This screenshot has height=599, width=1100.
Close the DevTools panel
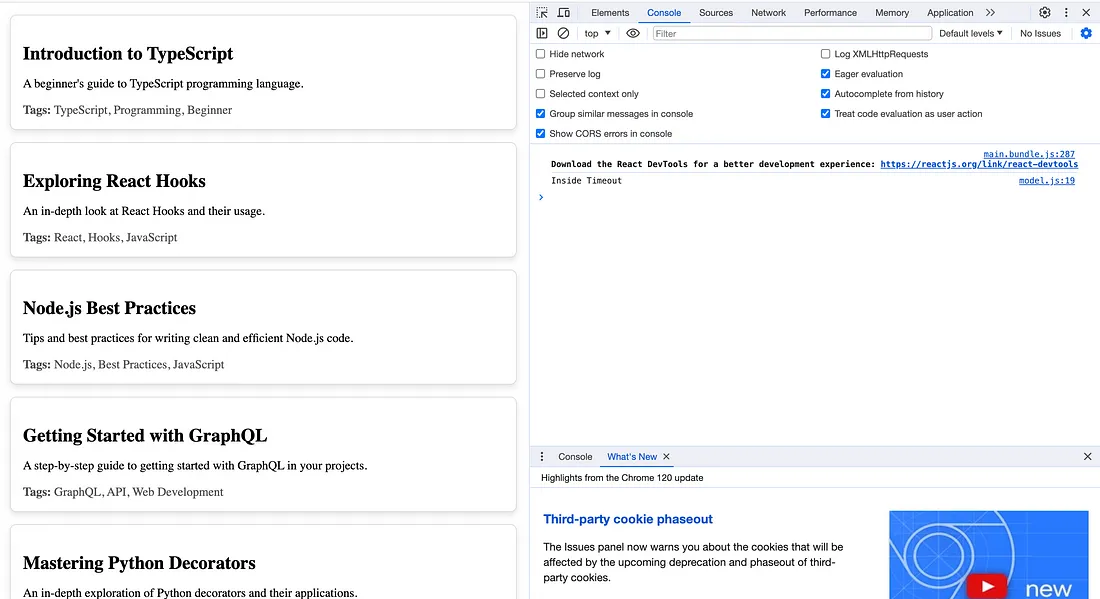pyautogui.click(x=1086, y=13)
